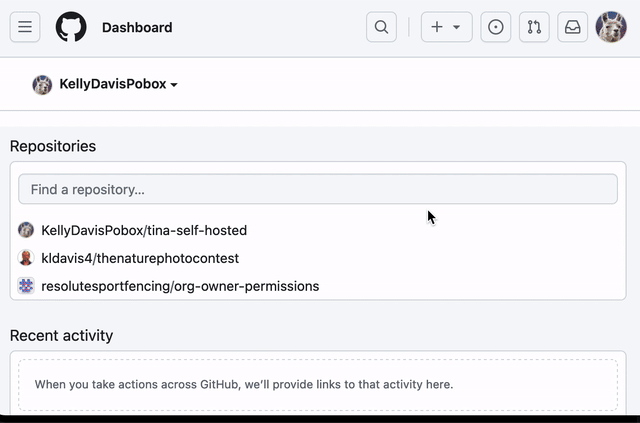
Task: Open KellyDavisPobox/tina-self-hosted repository
Action: pos(144,230)
